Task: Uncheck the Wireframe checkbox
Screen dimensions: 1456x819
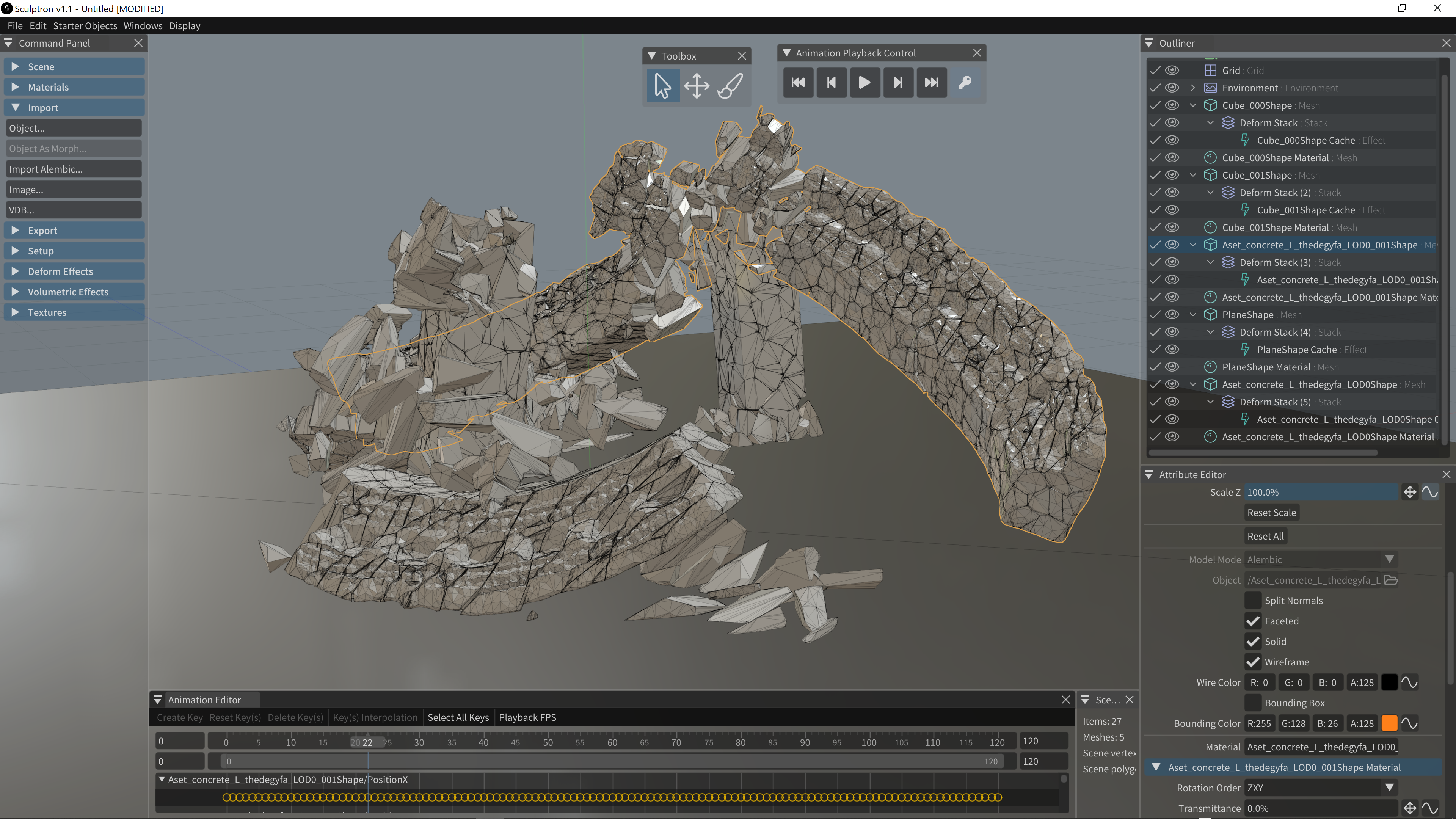Action: pos(1252,662)
